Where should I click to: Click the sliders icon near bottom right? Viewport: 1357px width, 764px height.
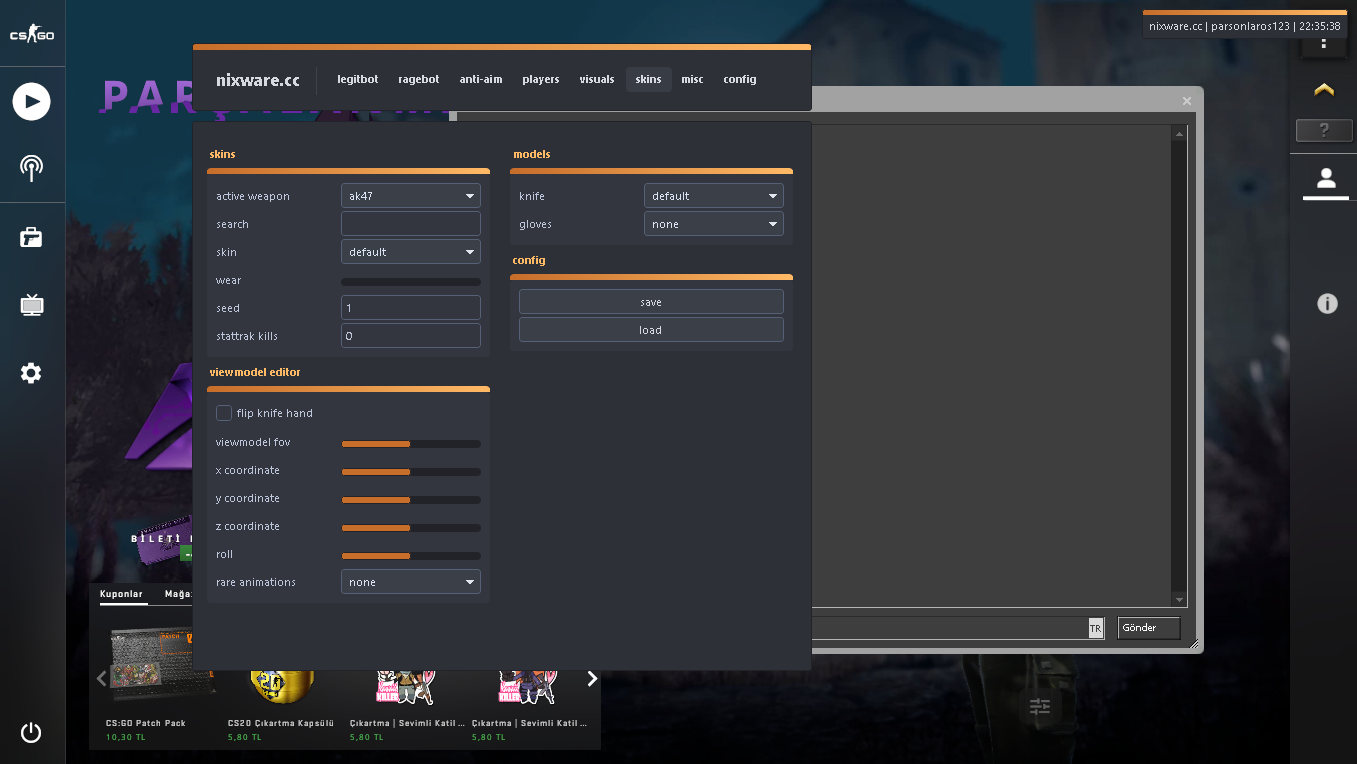point(1040,707)
